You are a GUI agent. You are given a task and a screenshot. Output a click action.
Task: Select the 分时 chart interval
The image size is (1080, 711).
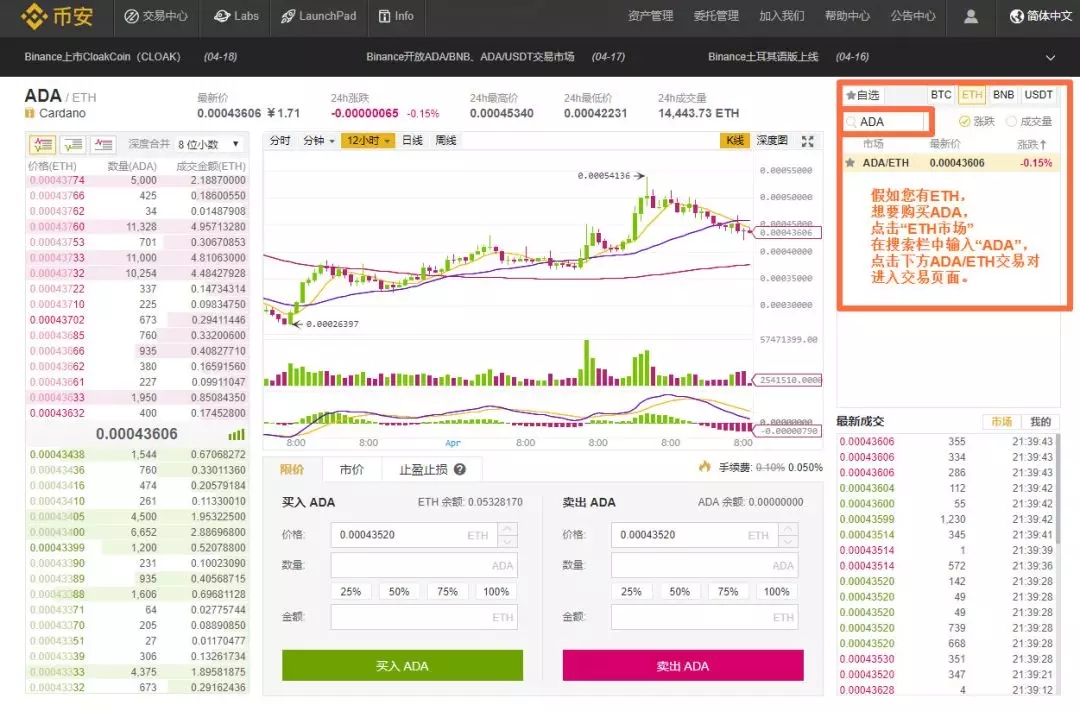coord(280,141)
